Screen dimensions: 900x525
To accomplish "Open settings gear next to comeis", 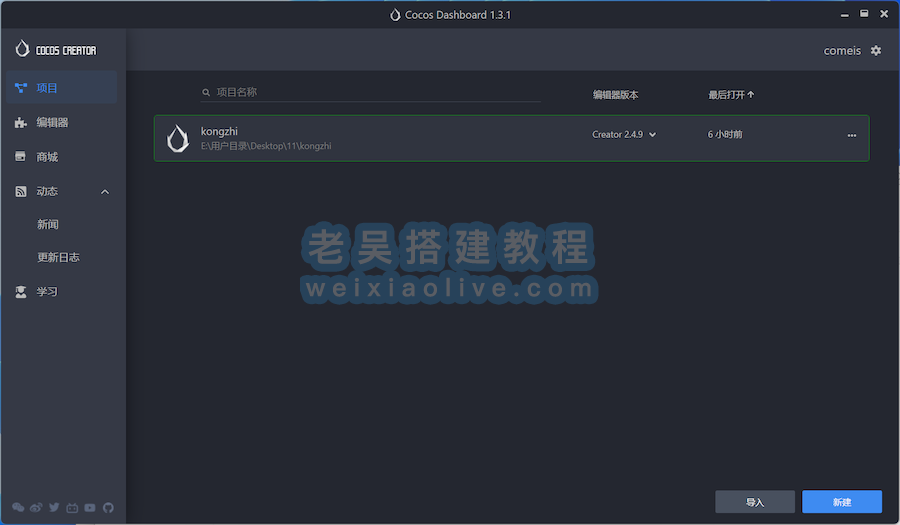I will (x=876, y=51).
